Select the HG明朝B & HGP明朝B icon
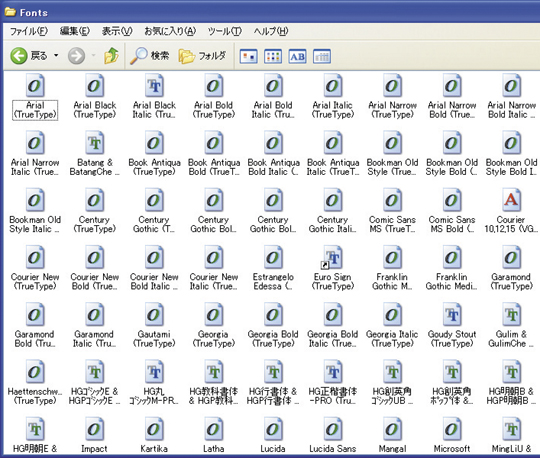Screen dimensions: 540x458 511,372
